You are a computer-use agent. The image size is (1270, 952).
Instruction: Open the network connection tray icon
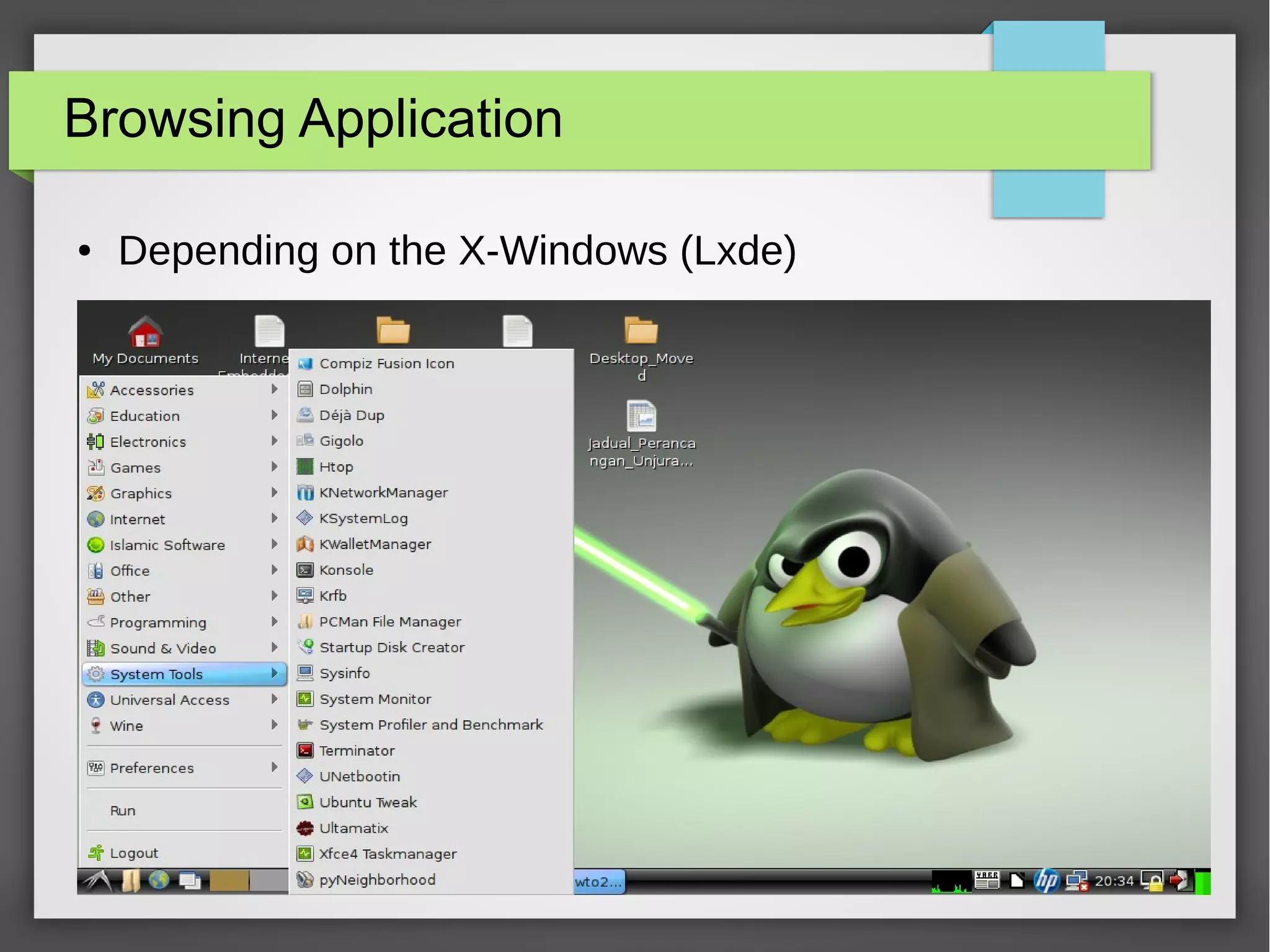coord(1077,881)
